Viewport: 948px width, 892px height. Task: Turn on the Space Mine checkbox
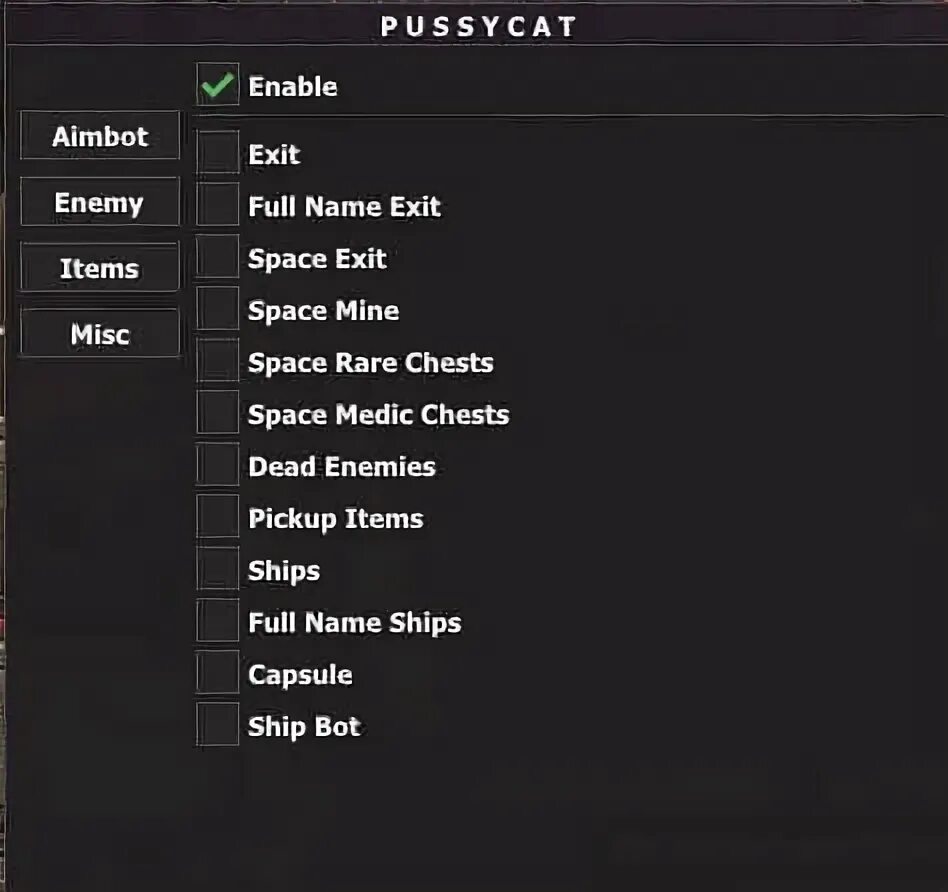tap(218, 308)
